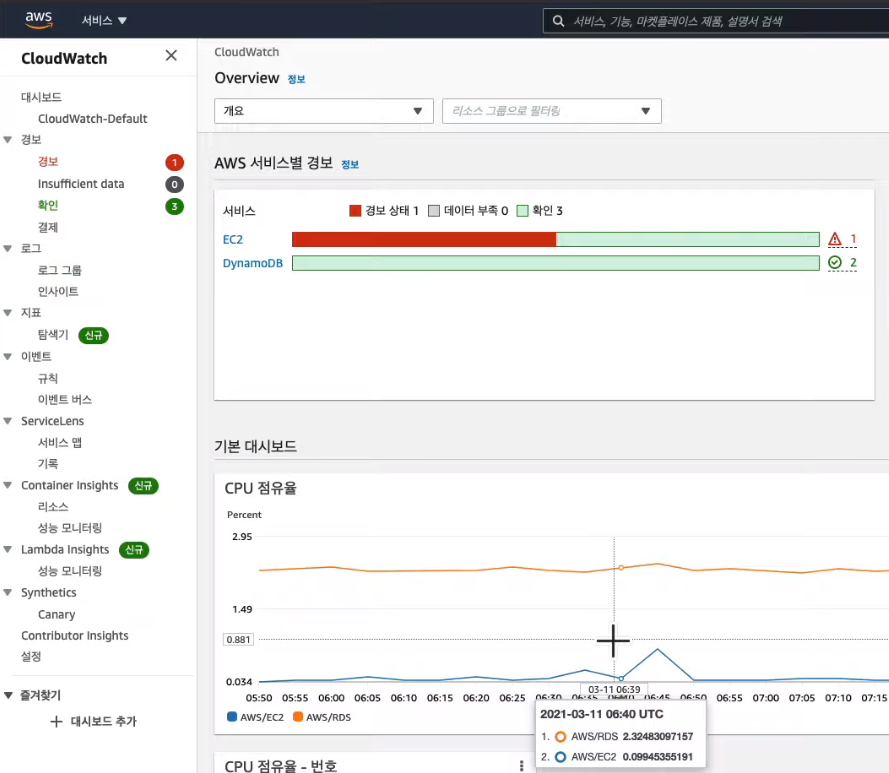The image size is (889, 773).
Task: Open the 결제 billing alarms item
Action: point(48,227)
